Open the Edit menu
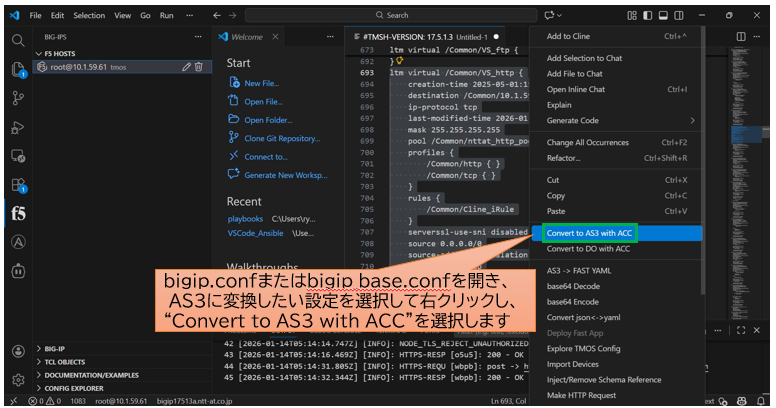This screenshot has width=776, height=408. click(57, 15)
